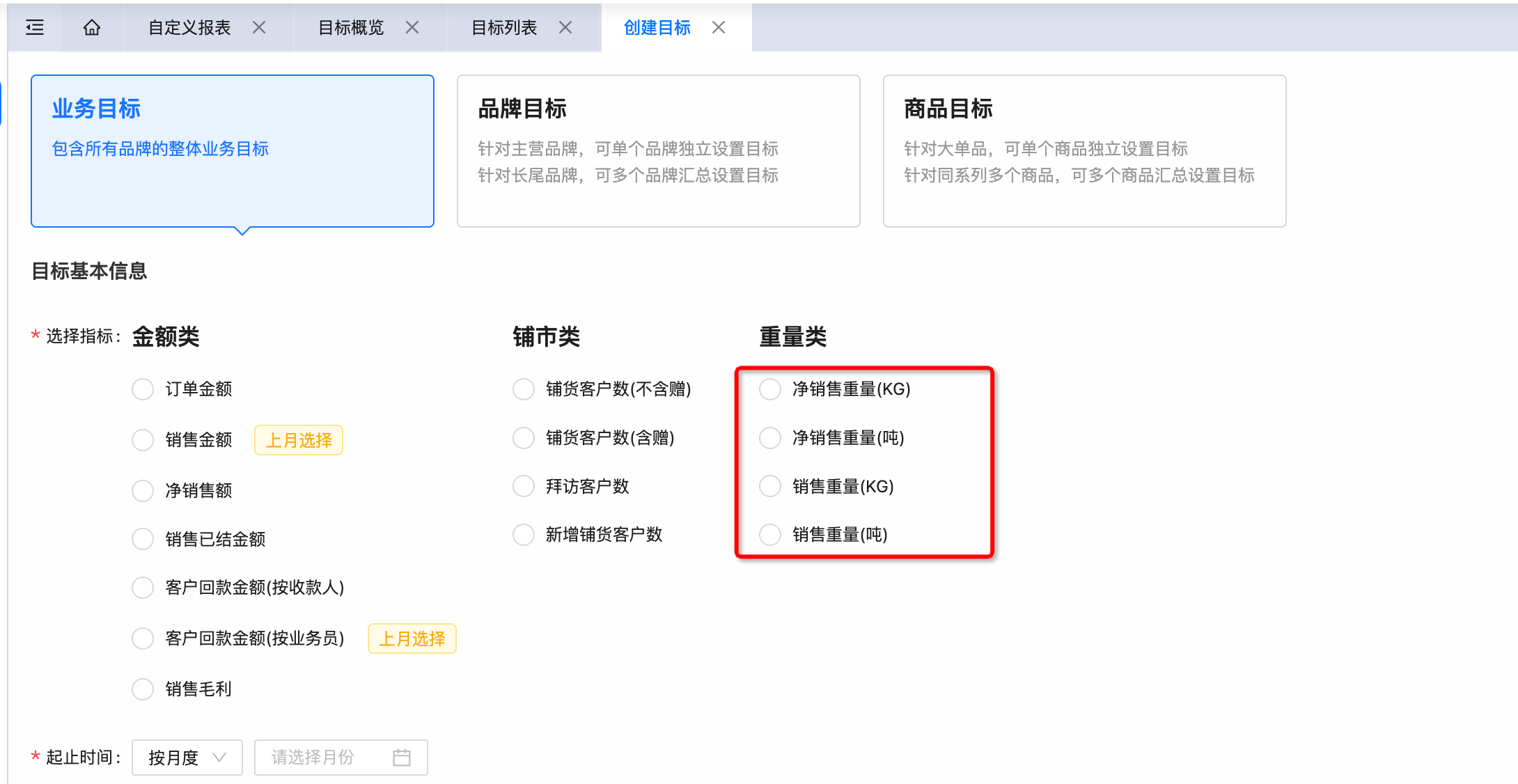The width and height of the screenshot is (1518, 784).
Task: Select the 商品目标 card
Action: click(x=1084, y=151)
